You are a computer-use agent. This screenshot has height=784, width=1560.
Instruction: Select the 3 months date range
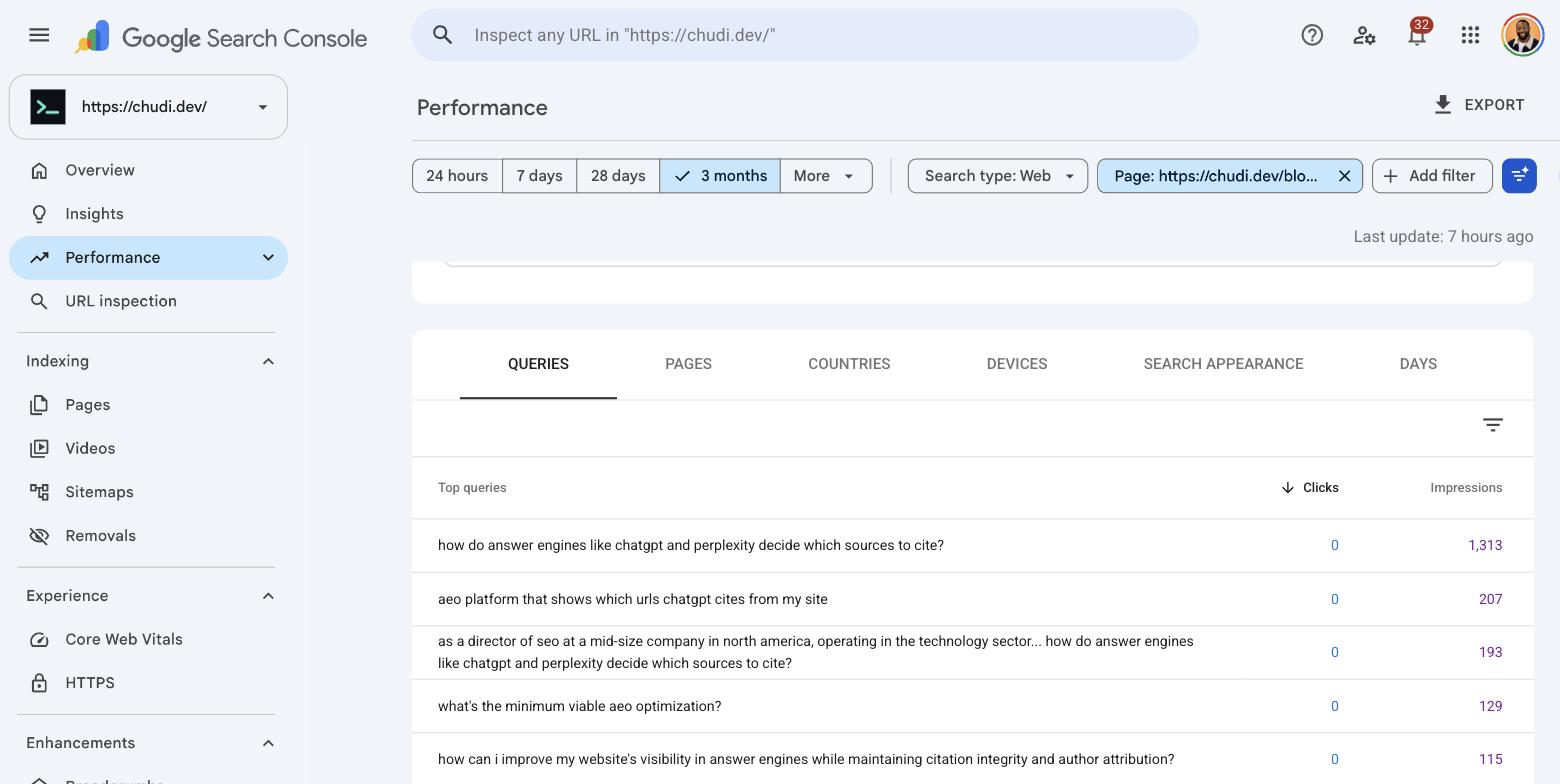(720, 176)
